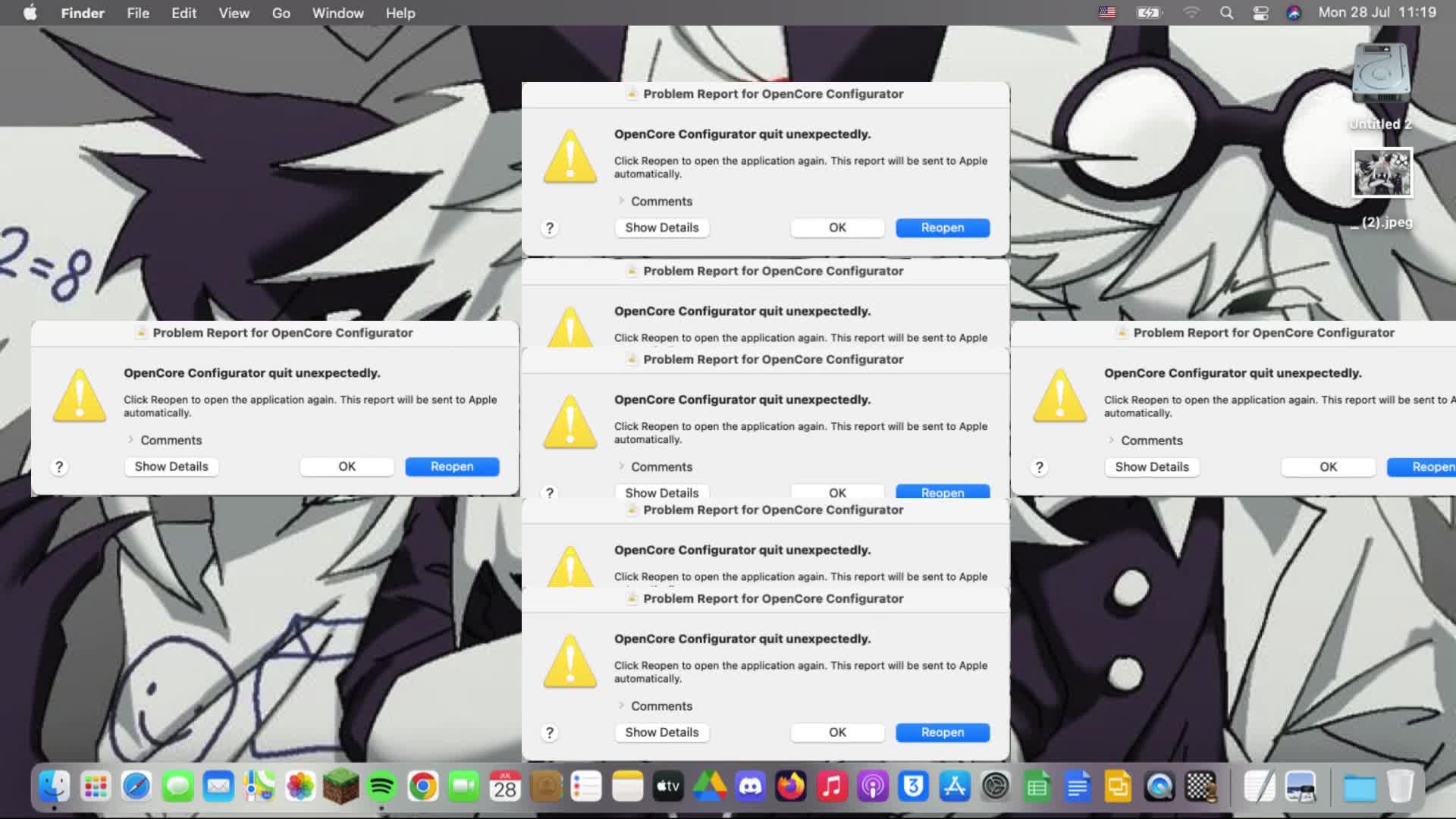The height and width of the screenshot is (819, 1456).
Task: Click the Wi-Fi status icon
Action: pyautogui.click(x=1191, y=13)
